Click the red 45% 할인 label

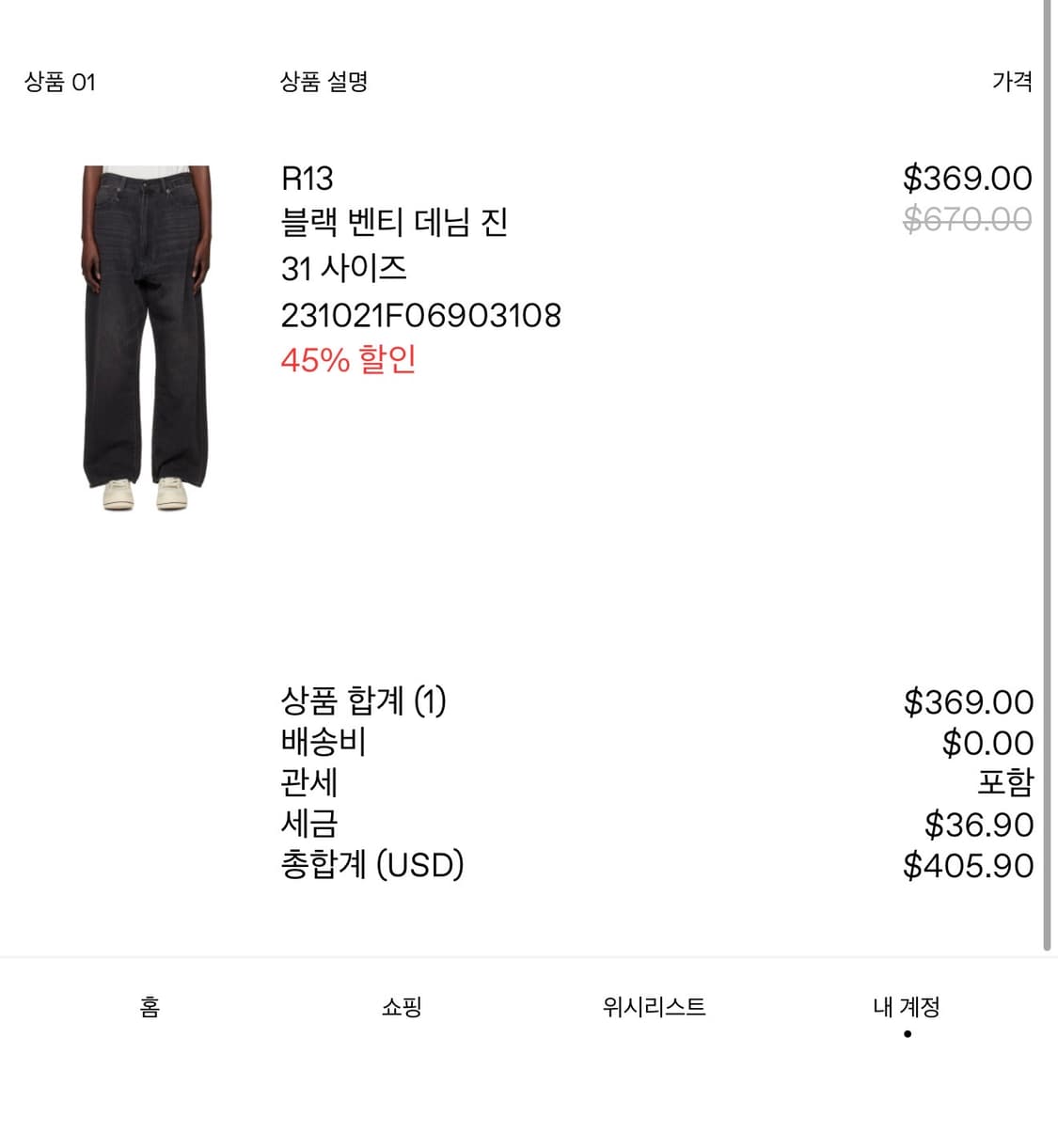(x=348, y=359)
